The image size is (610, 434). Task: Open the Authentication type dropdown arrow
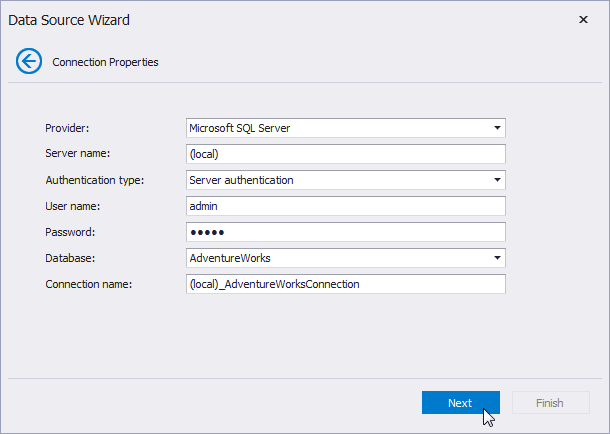(x=497, y=180)
